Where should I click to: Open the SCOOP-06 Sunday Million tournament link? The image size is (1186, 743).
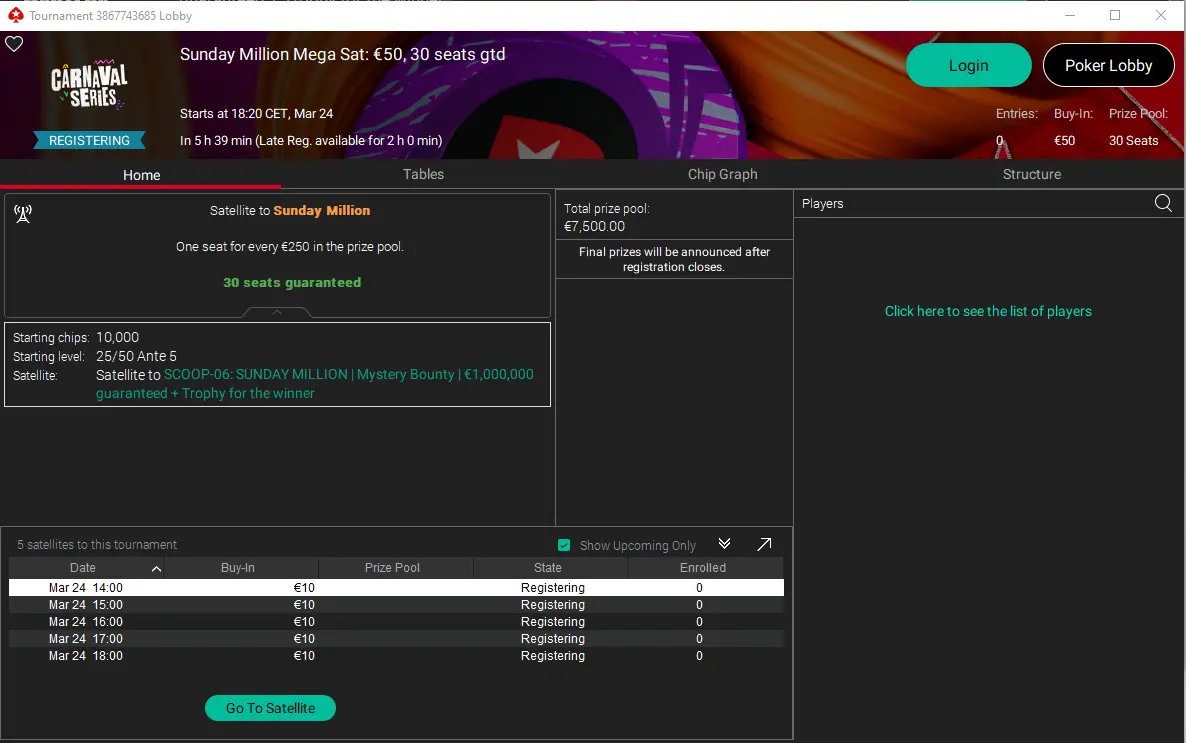tap(315, 384)
